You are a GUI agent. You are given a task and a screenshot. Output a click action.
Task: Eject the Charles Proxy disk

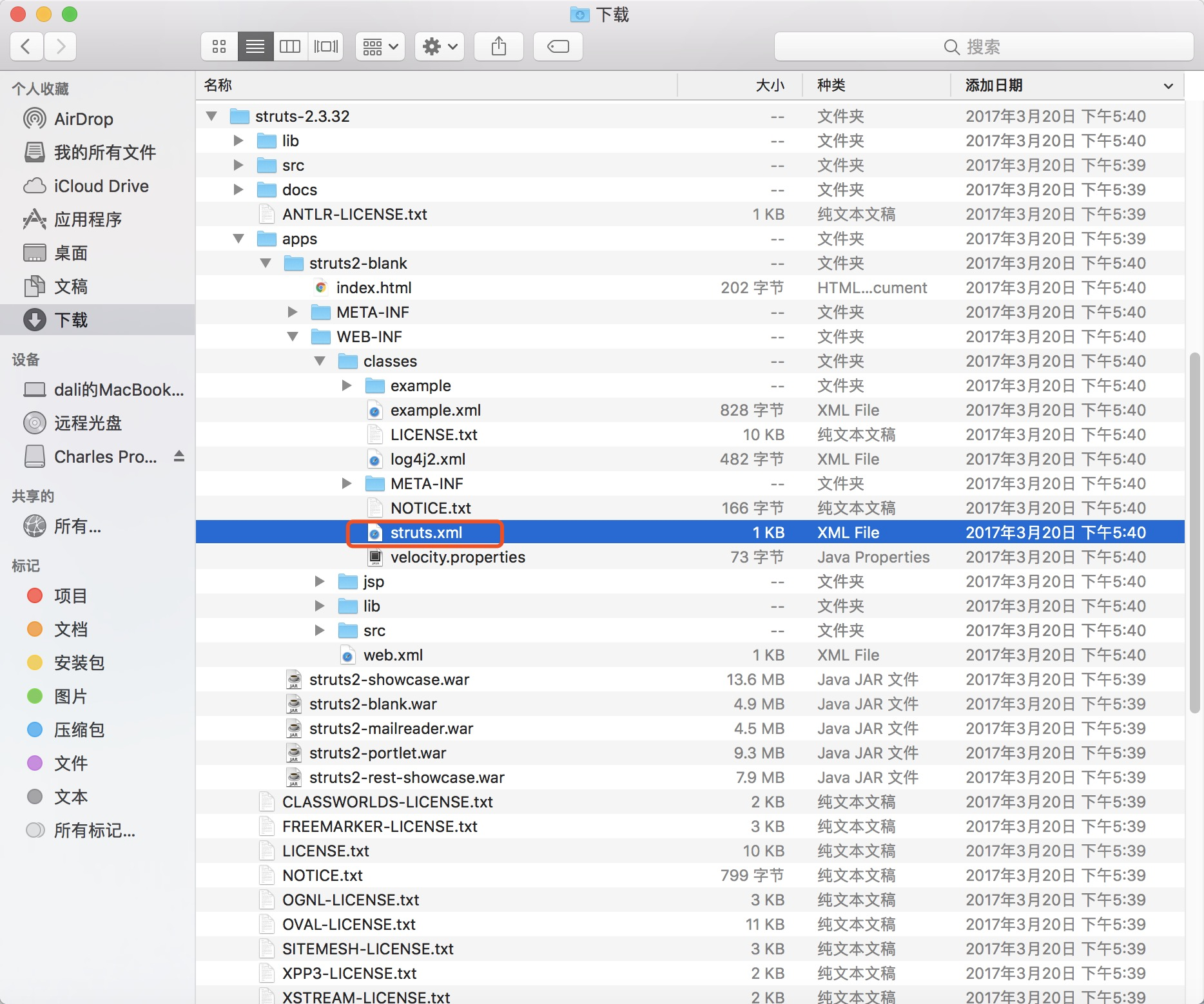click(x=179, y=457)
